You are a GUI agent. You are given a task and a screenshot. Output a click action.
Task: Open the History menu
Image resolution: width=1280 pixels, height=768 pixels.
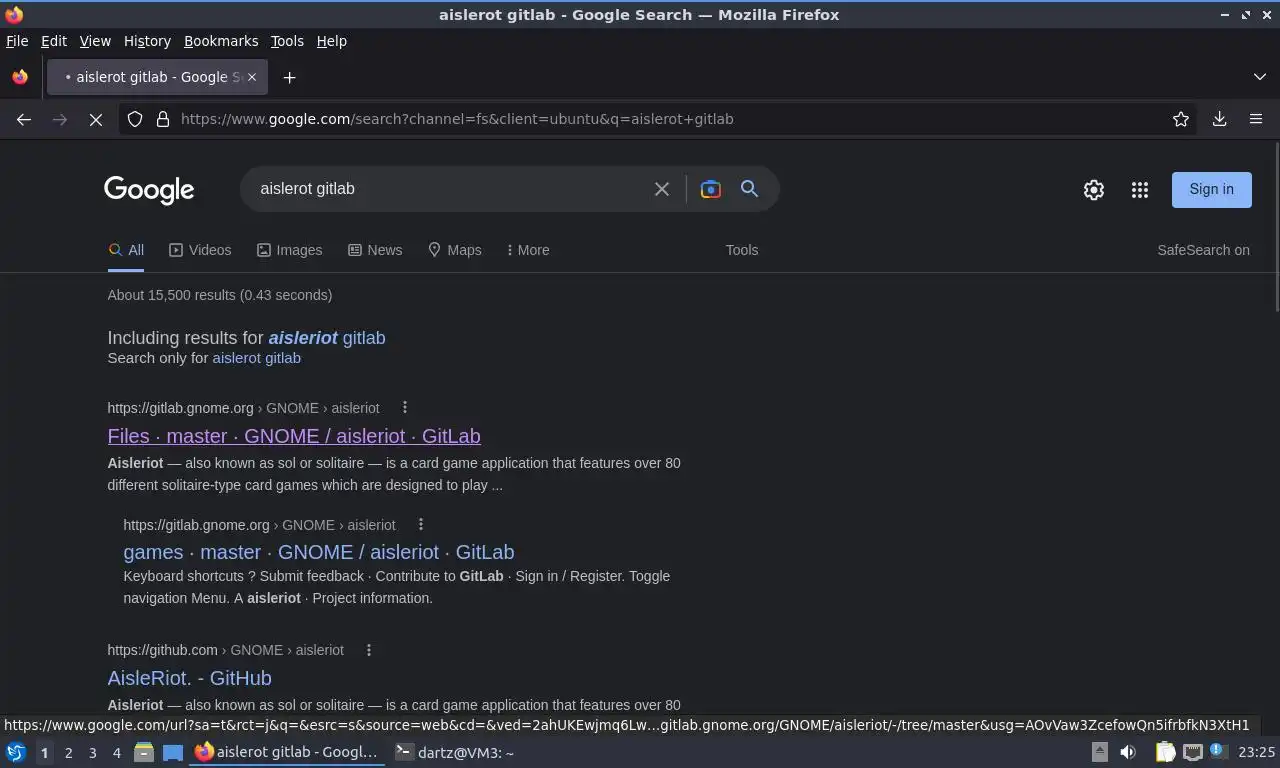147,41
